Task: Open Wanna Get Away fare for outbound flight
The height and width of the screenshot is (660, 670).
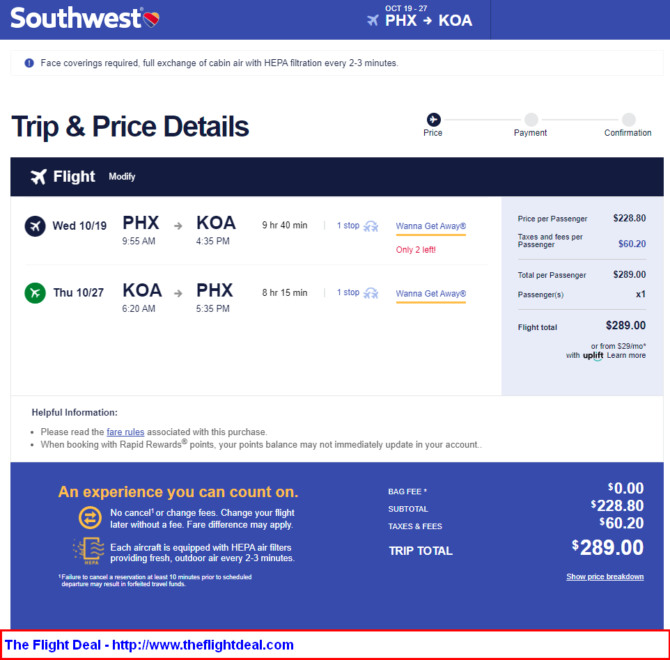Action: pyautogui.click(x=431, y=226)
